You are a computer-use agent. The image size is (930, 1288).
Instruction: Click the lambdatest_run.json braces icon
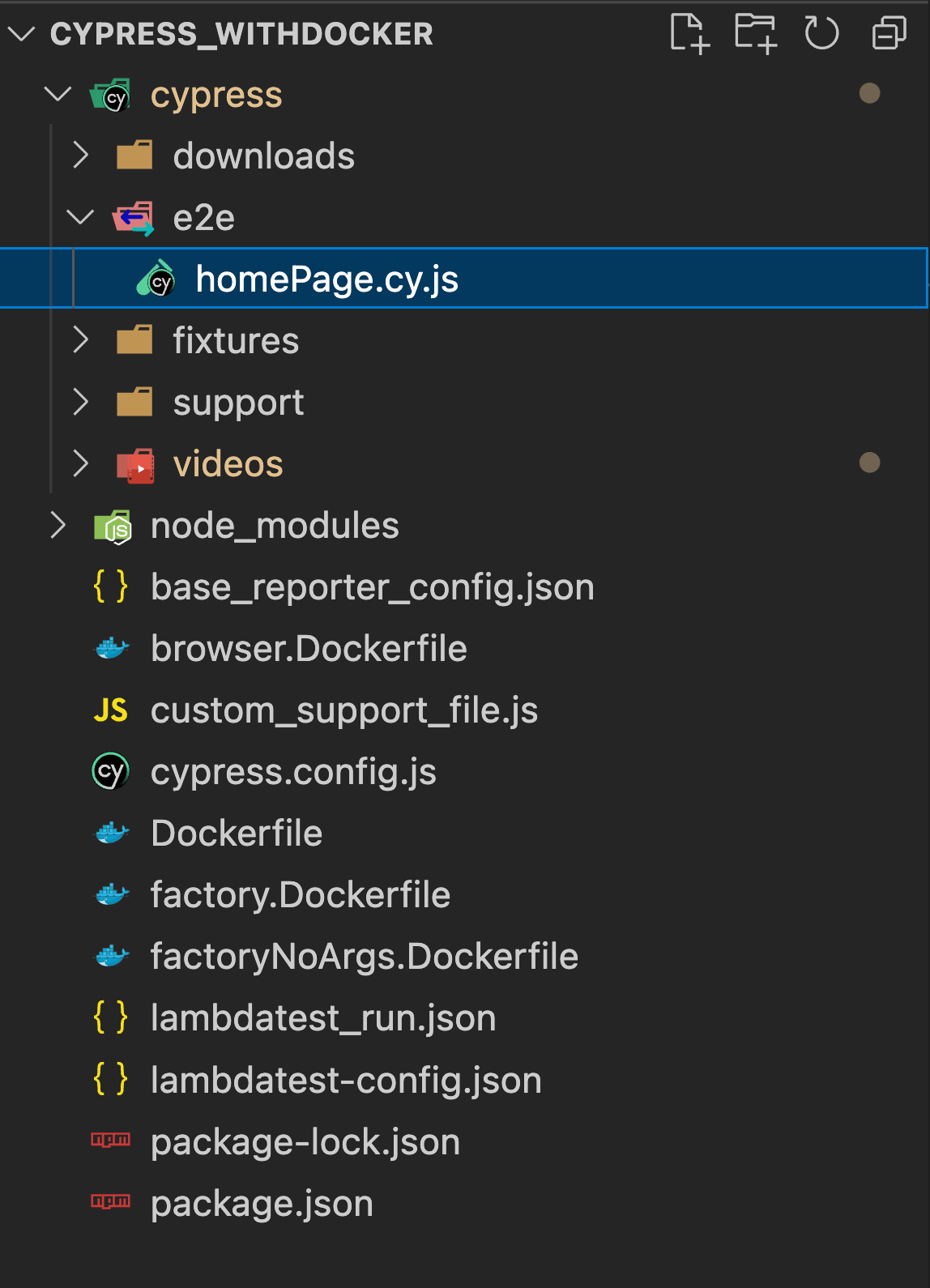[x=111, y=1017]
